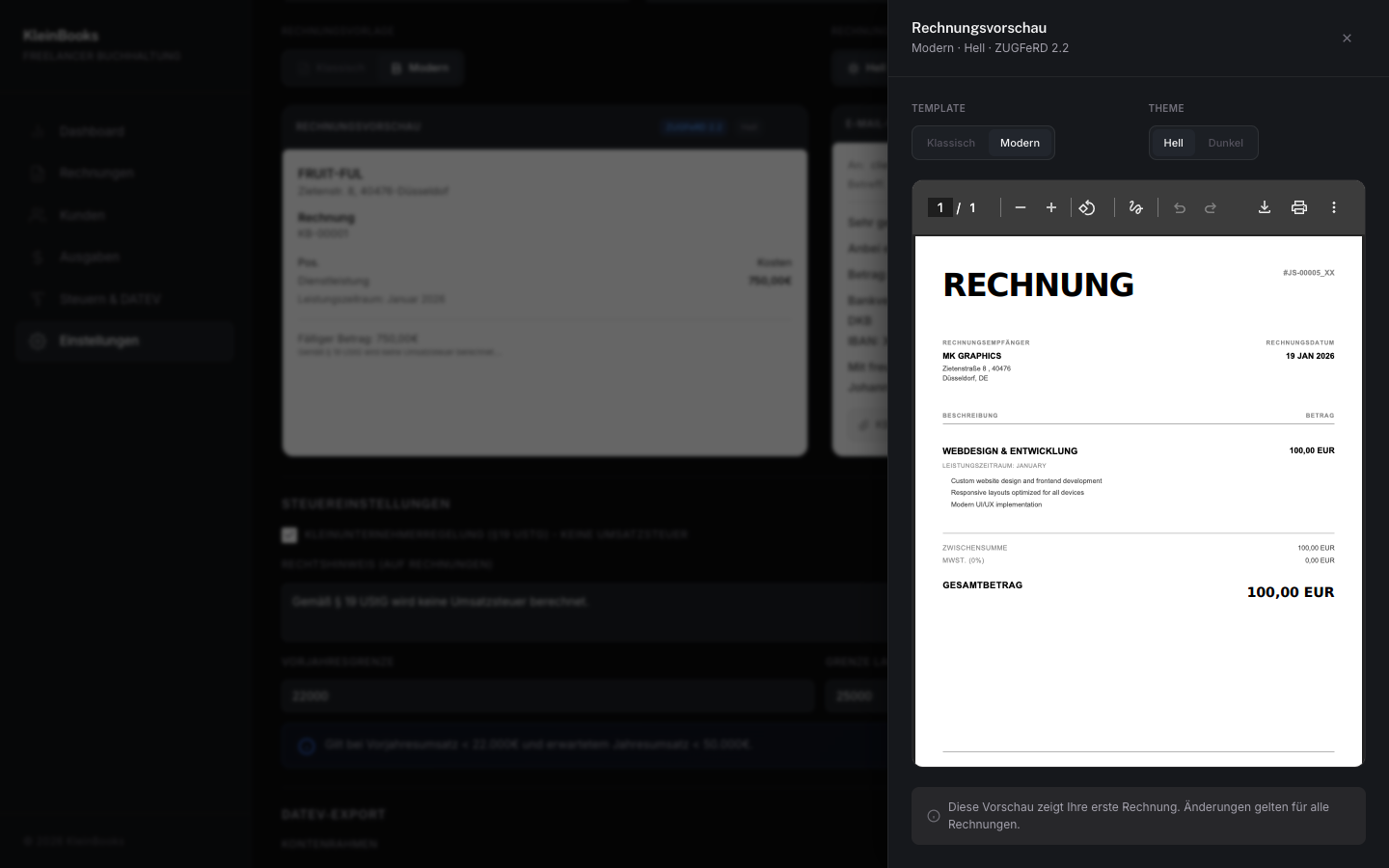
Task: Click the Rechtshinweis text field
Action: click(x=579, y=611)
